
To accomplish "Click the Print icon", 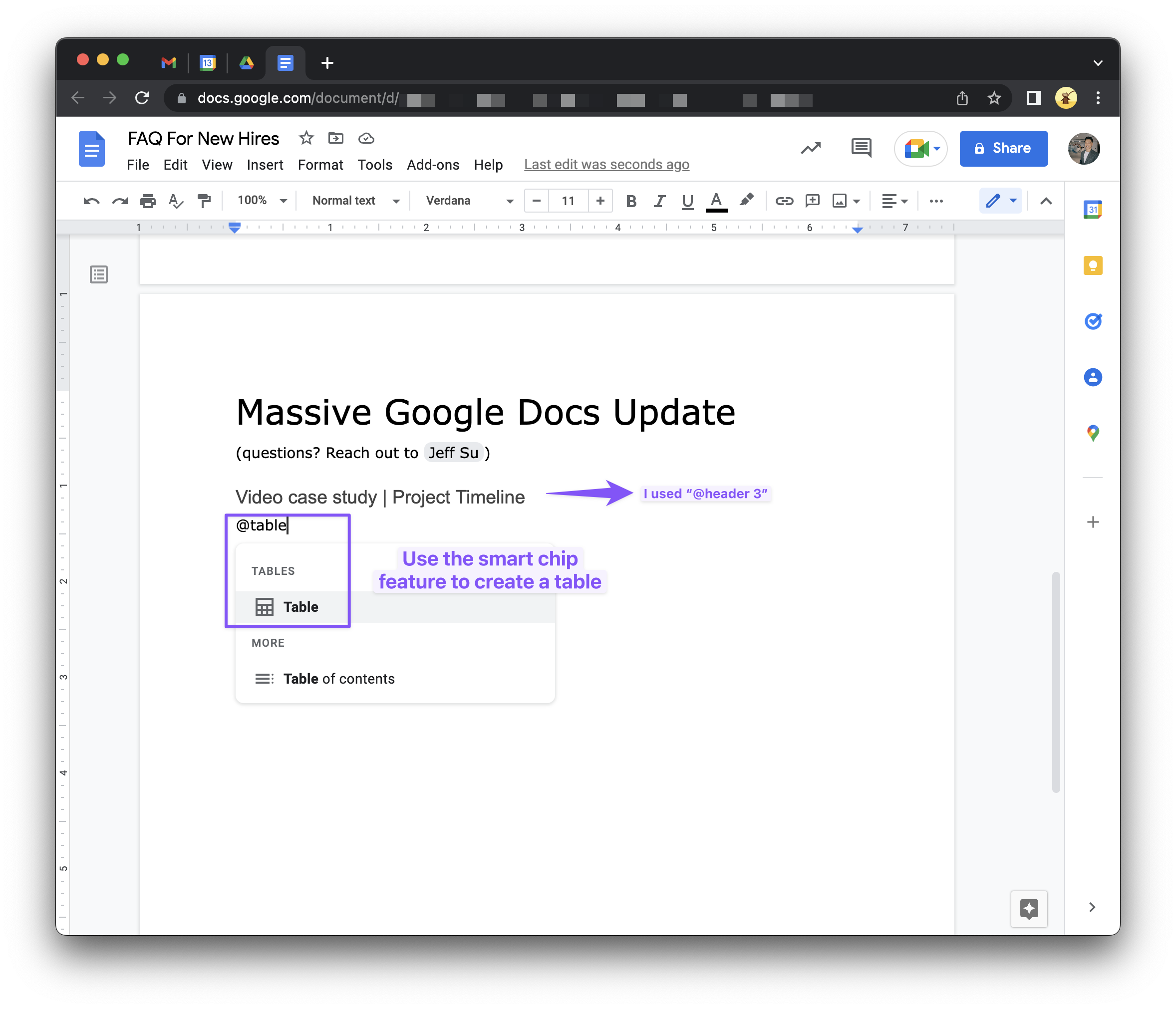I will point(148,201).
